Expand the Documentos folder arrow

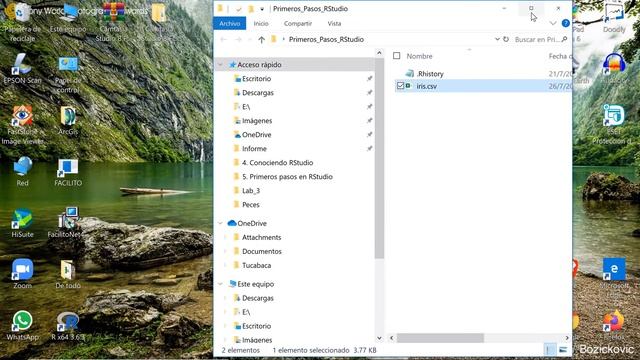click(x=225, y=251)
